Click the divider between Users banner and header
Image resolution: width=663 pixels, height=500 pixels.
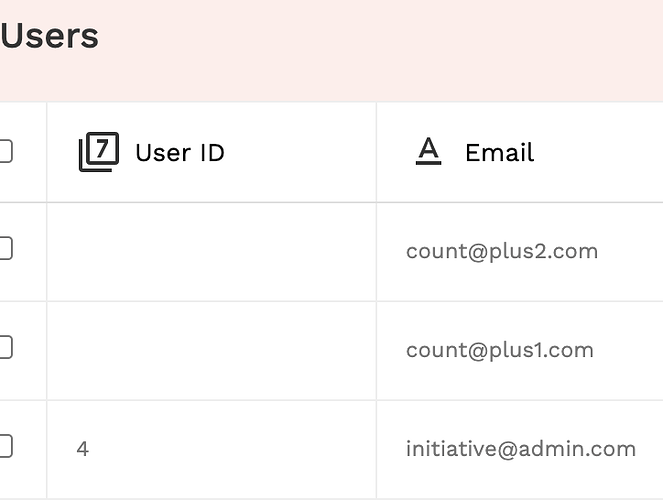[332, 101]
